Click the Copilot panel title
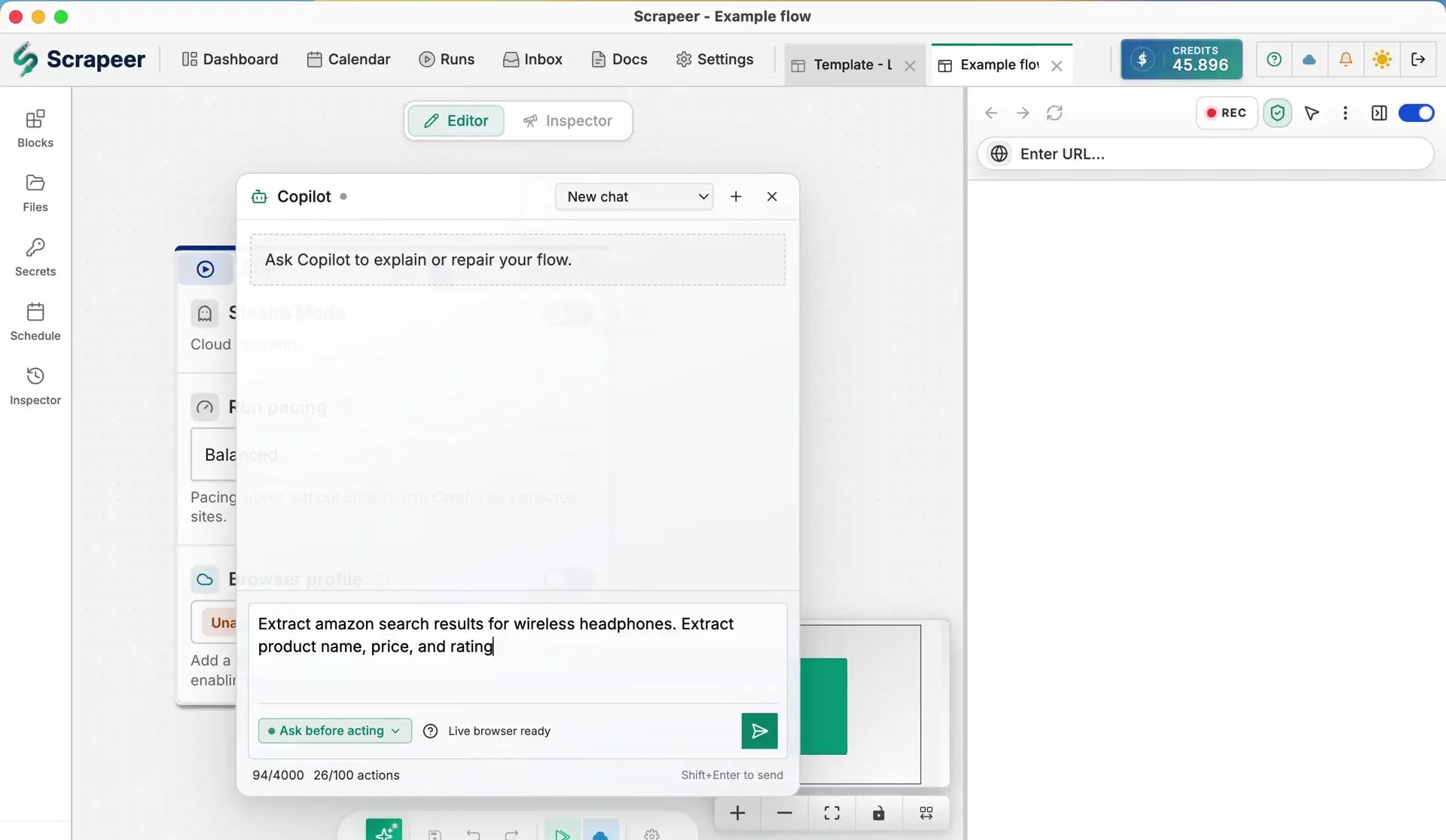1446x840 pixels. point(304,196)
